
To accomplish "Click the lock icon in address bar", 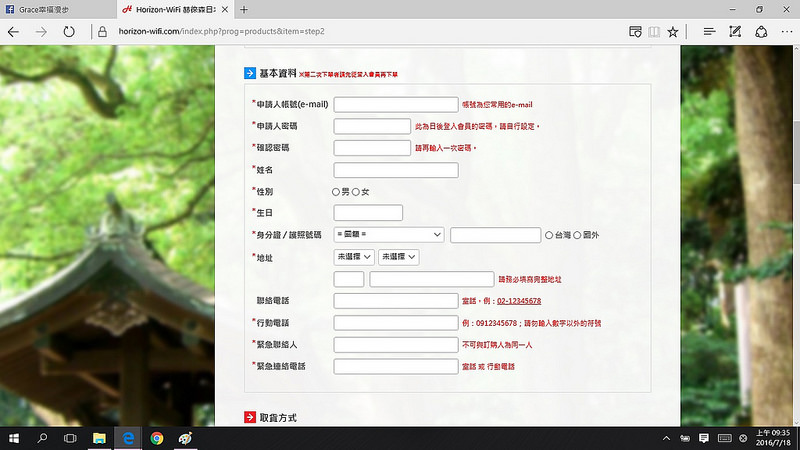I will [x=102, y=32].
